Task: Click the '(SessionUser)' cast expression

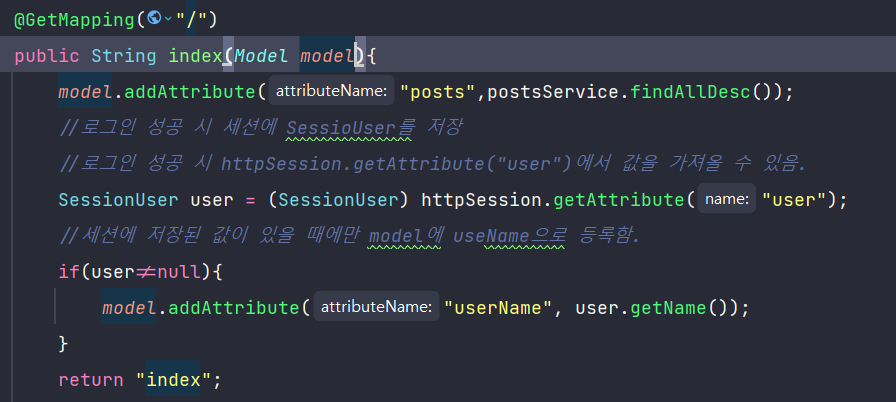Action: pos(338,200)
